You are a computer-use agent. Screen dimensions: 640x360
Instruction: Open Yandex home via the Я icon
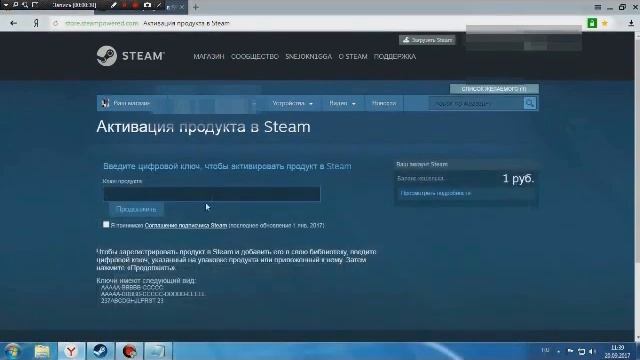(x=36, y=23)
